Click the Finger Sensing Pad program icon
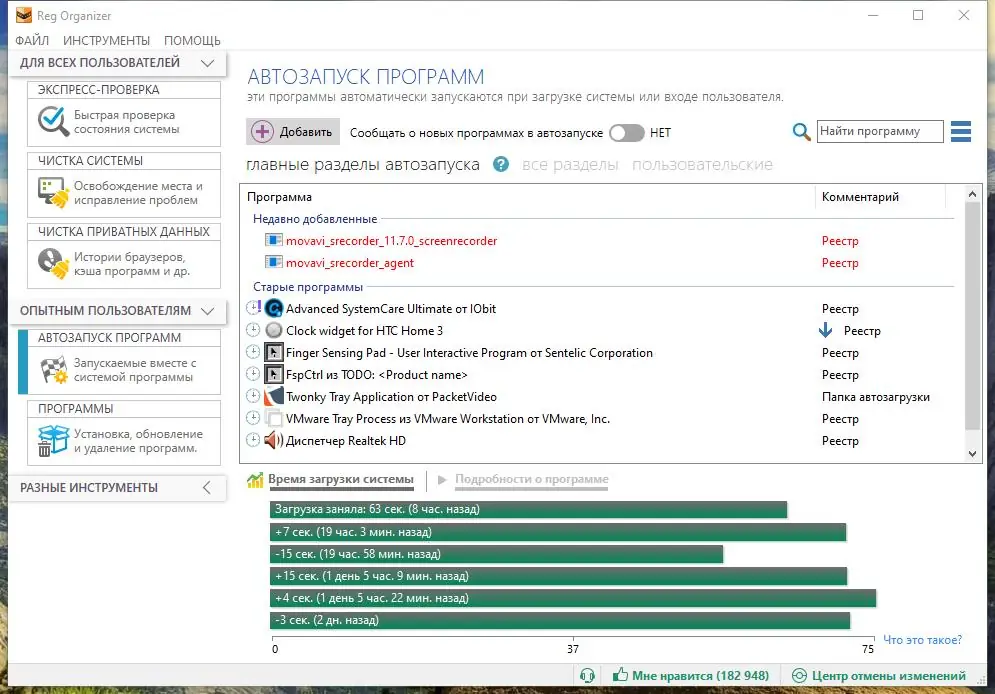 [x=273, y=352]
